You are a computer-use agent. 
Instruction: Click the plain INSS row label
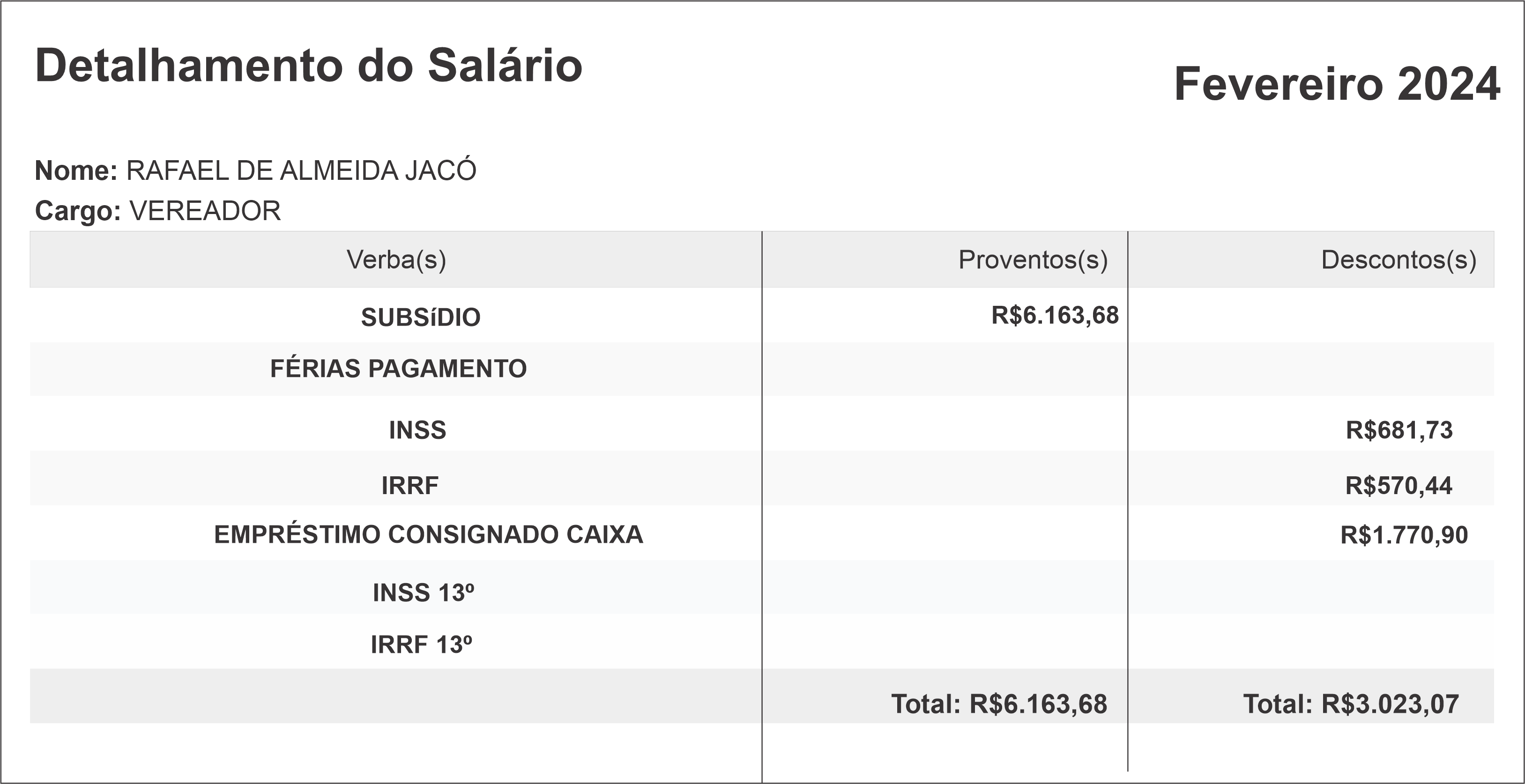click(x=417, y=430)
